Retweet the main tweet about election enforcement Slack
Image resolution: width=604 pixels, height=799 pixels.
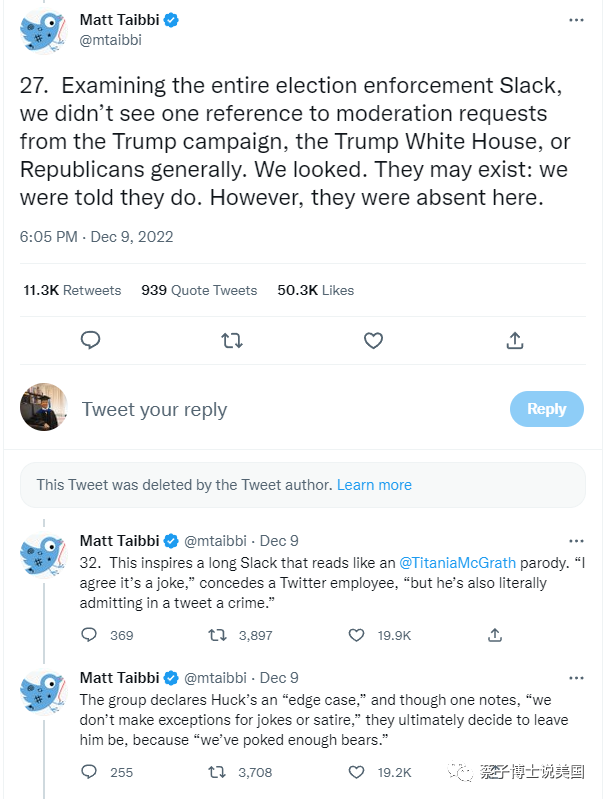point(232,341)
